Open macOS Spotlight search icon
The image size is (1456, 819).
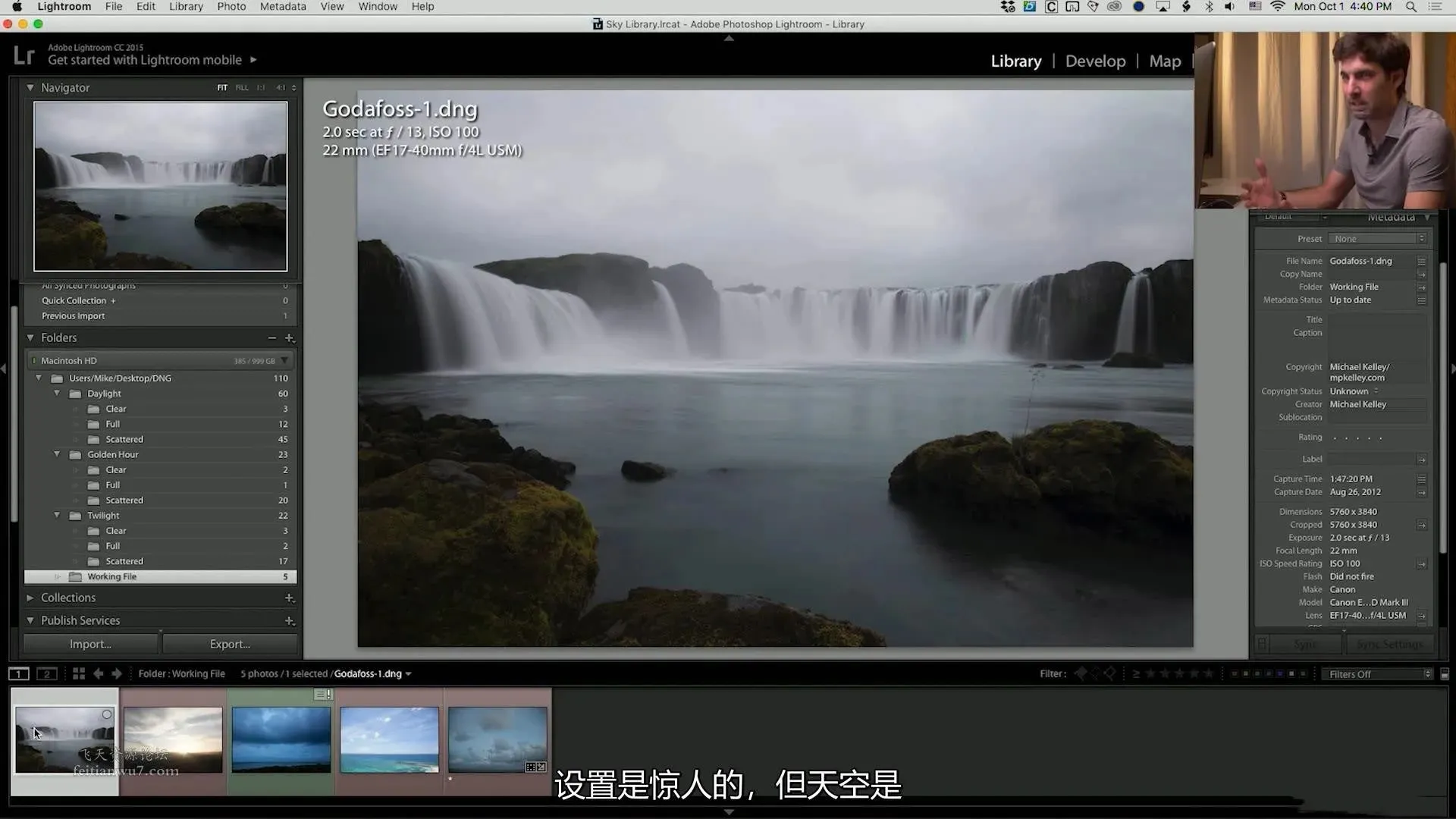(1411, 7)
